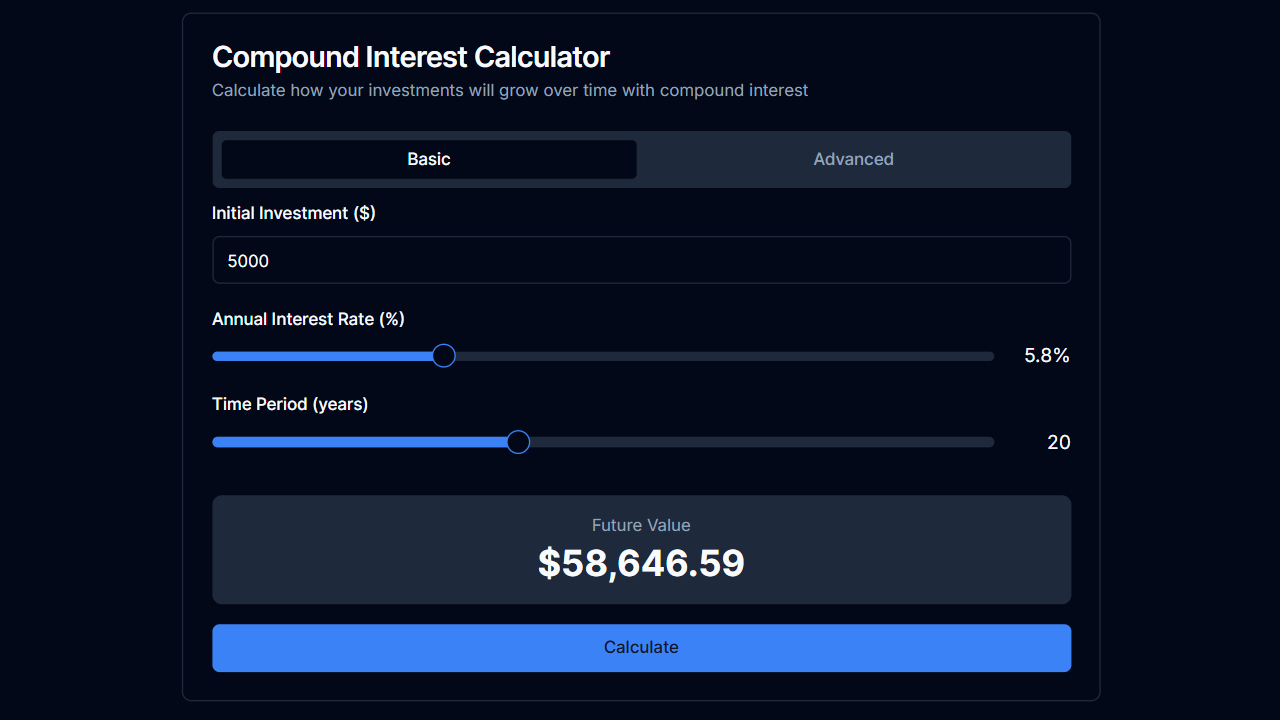
Task: Click the Annual Interest Rate slider handle
Action: click(x=443, y=355)
